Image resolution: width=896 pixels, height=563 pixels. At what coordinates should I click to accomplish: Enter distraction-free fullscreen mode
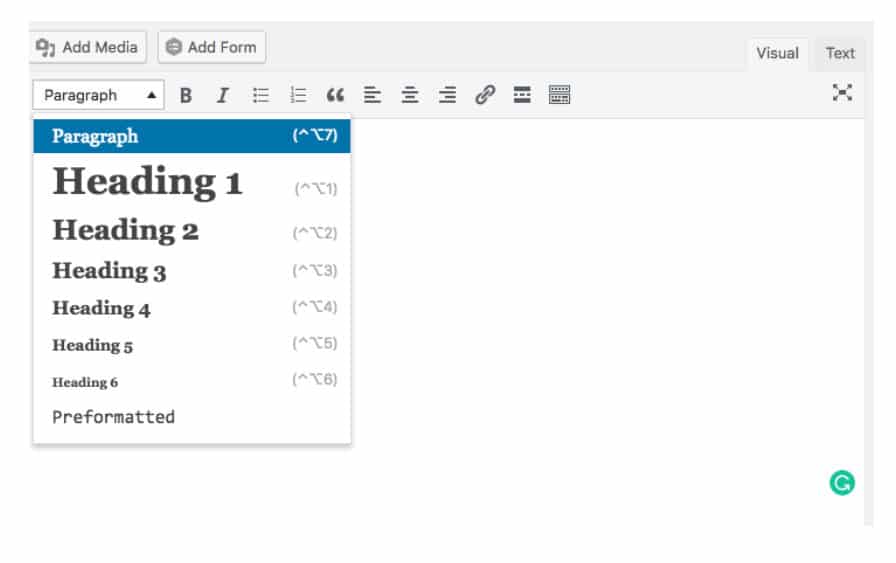tap(843, 93)
